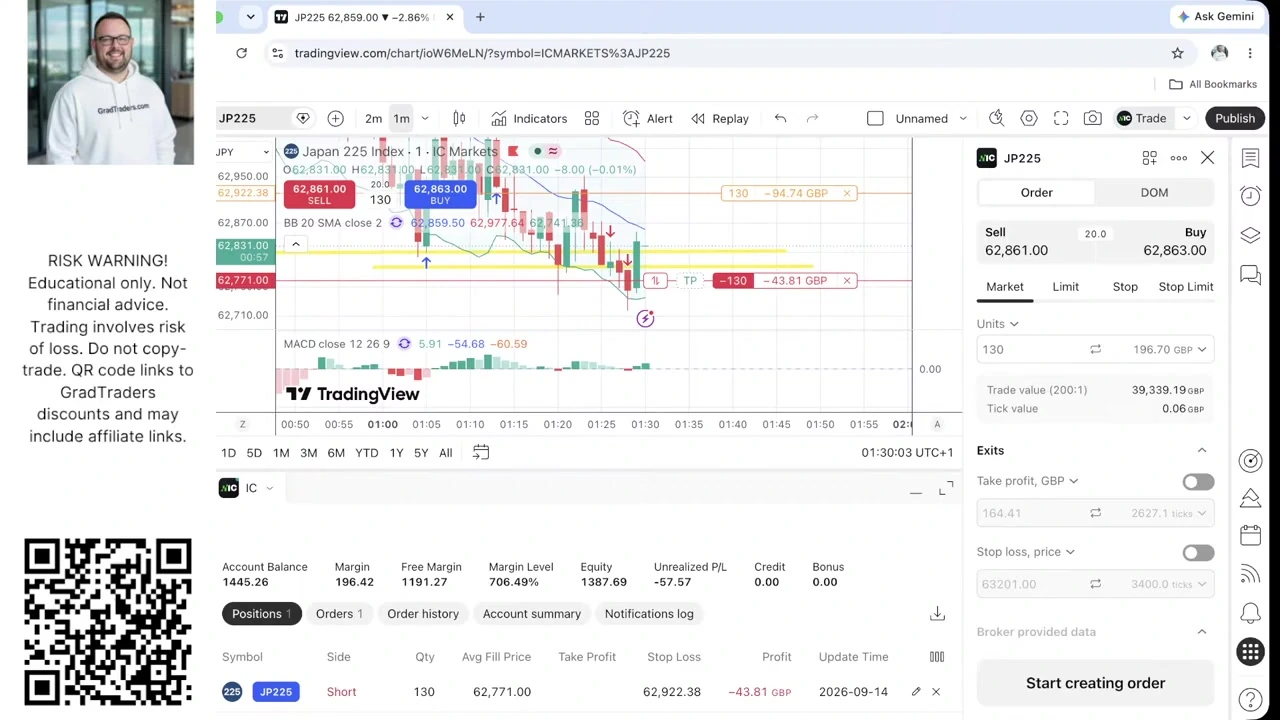Viewport: 1280px width, 720px height.
Task: Click the Trade button
Action: point(1142,118)
